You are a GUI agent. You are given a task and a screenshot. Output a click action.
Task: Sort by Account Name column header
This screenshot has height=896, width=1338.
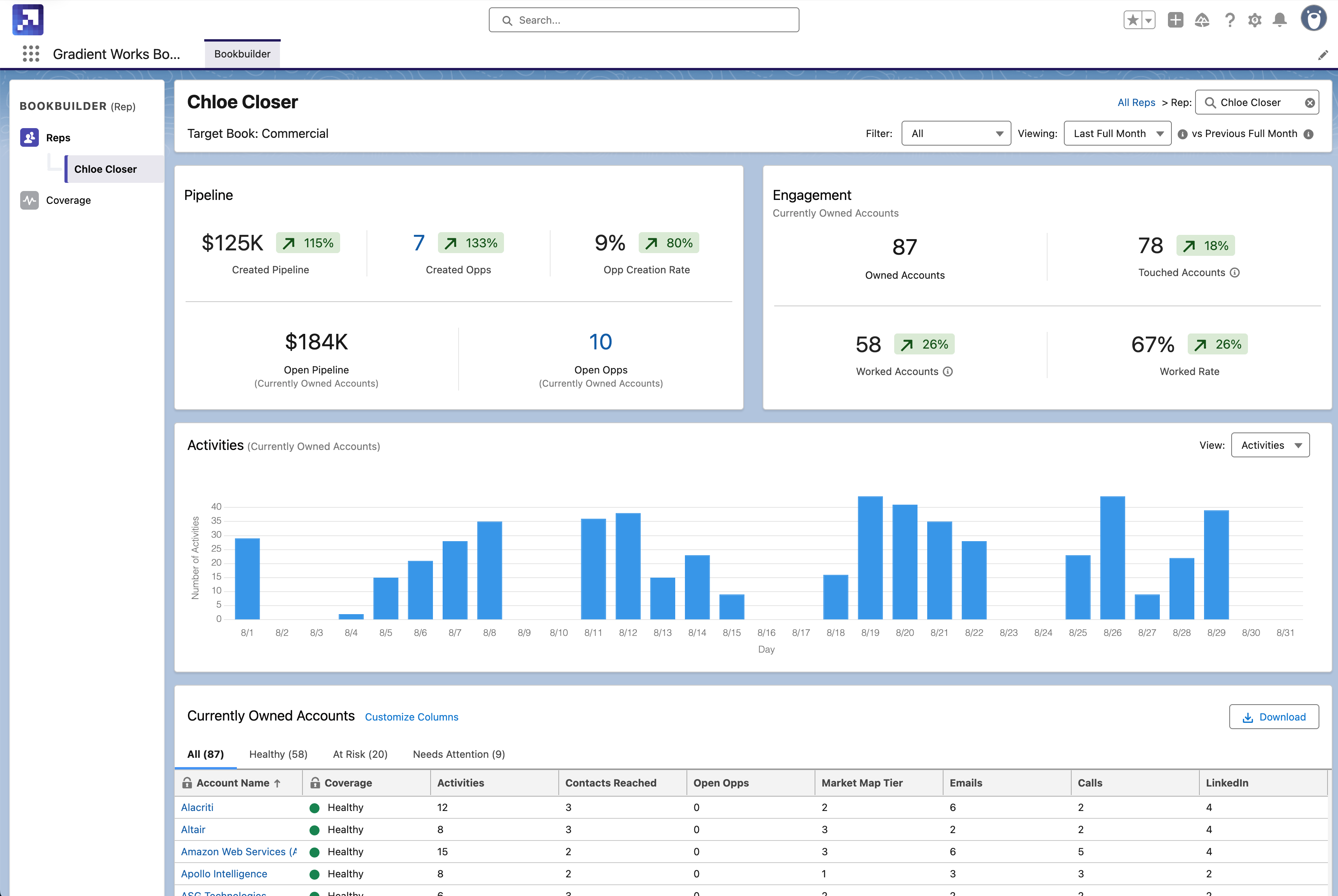click(x=233, y=783)
